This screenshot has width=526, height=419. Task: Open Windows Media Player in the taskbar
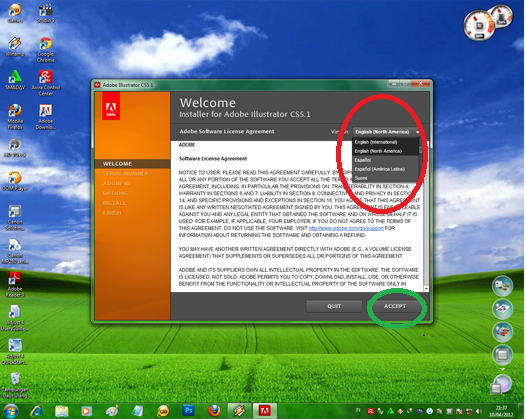[87, 411]
